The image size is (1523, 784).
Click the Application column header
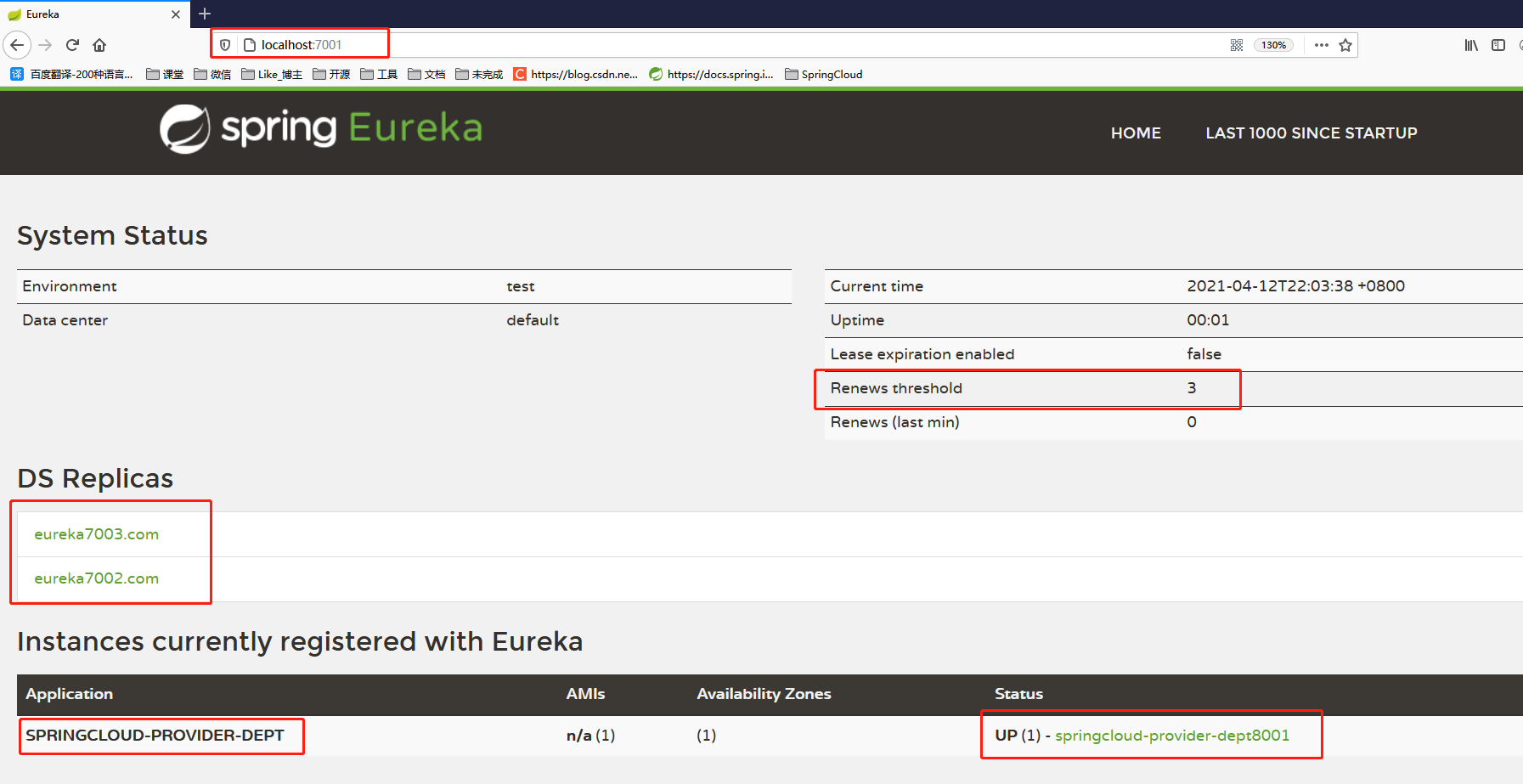tap(69, 694)
